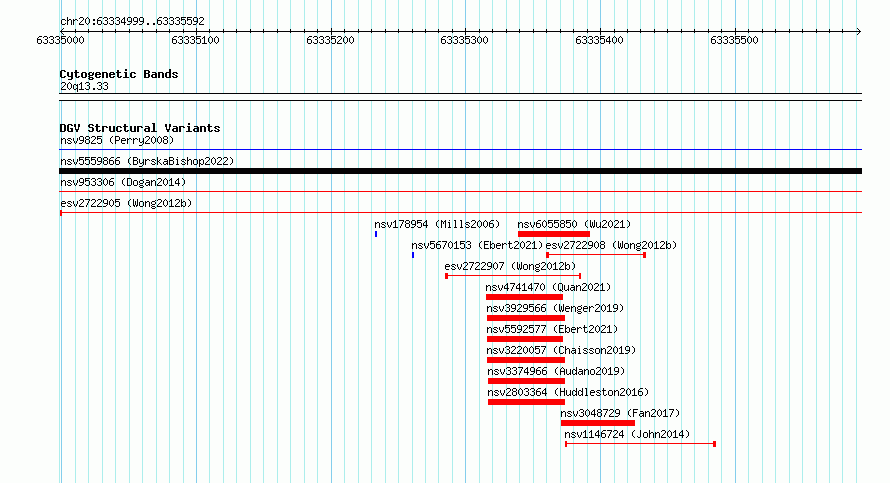The width and height of the screenshot is (890, 483).
Task: Click the DGV Structural Variants track title
Action: (x=140, y=128)
